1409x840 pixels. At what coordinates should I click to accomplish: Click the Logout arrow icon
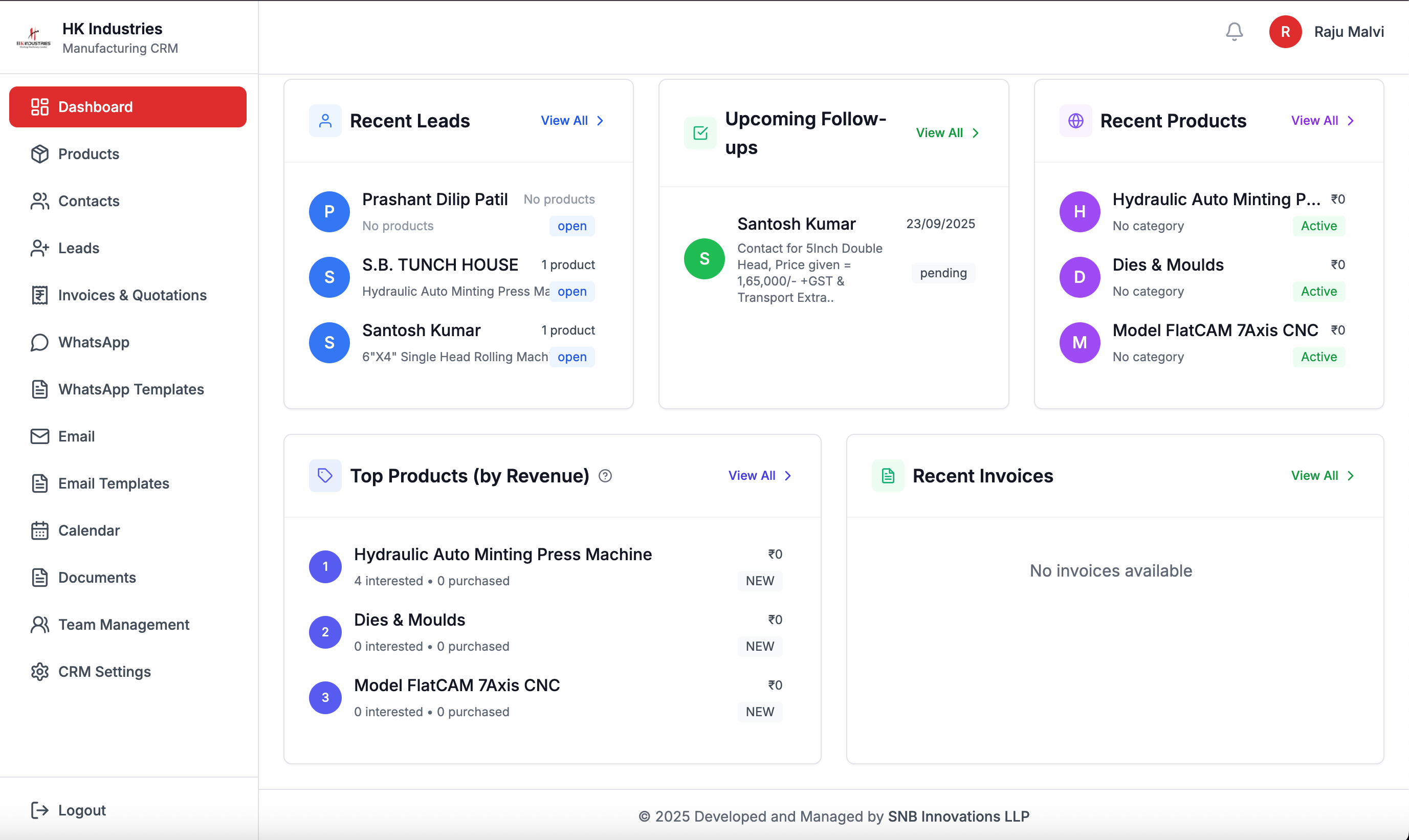(39, 810)
